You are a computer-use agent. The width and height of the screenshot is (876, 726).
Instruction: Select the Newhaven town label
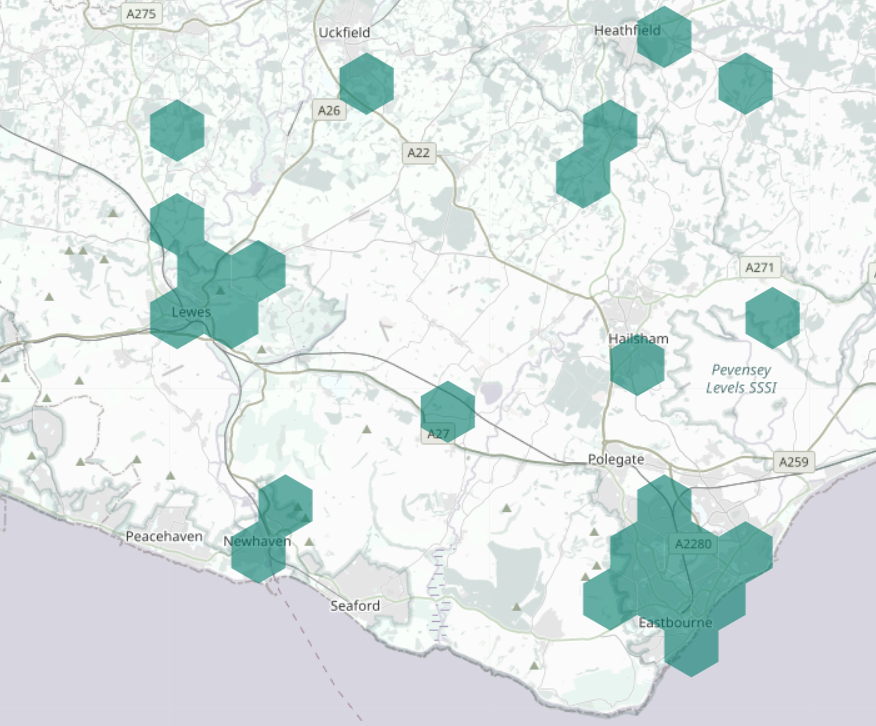[257, 541]
